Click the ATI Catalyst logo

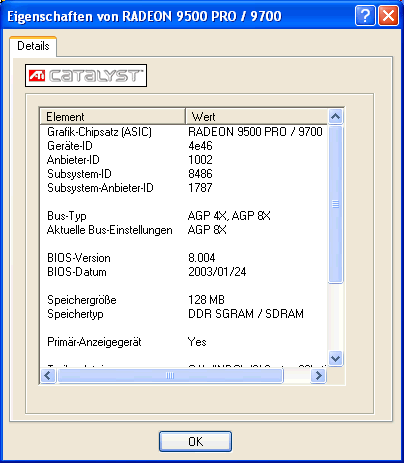(86, 76)
